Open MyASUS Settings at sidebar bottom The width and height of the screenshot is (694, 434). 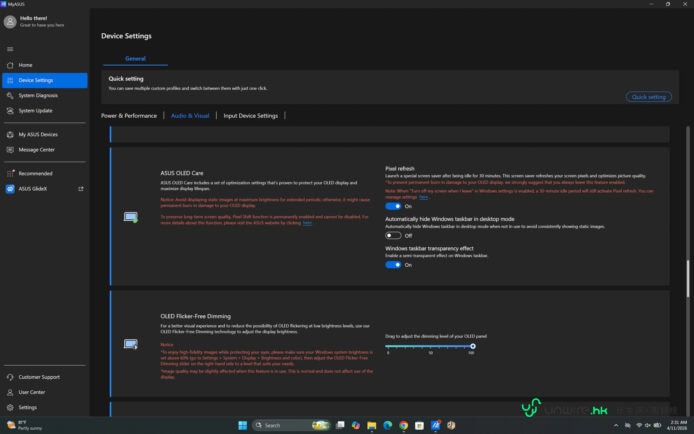point(44,407)
